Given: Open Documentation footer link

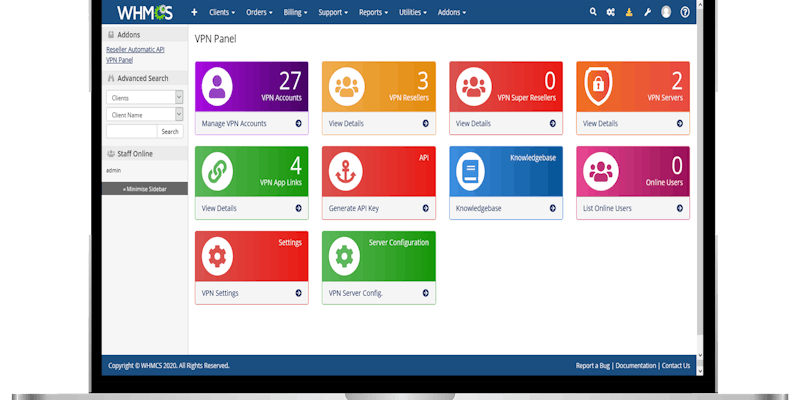Looking at the screenshot, I should coord(636,365).
